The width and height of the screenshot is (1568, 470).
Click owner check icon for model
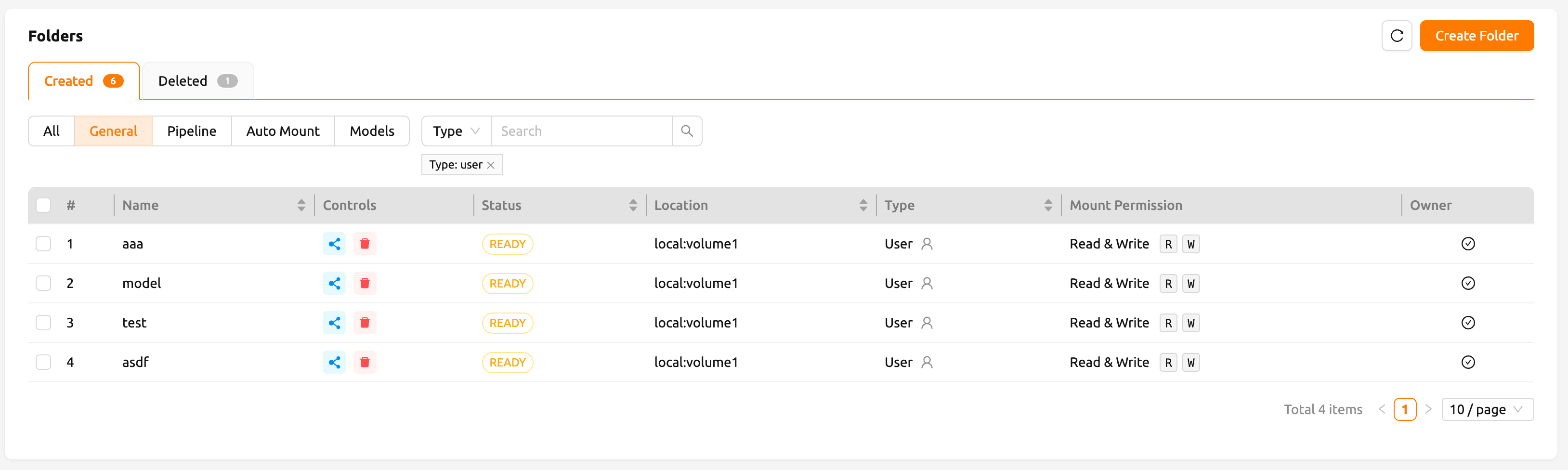(1467, 284)
